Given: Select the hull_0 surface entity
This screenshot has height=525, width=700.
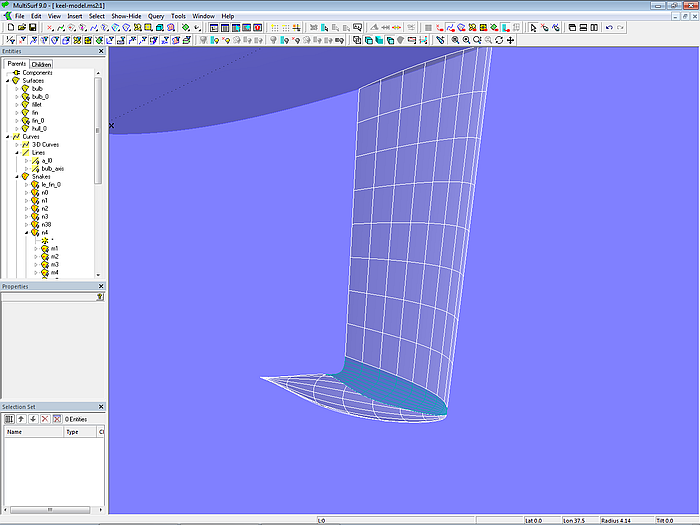Looking at the screenshot, I should click(39, 129).
